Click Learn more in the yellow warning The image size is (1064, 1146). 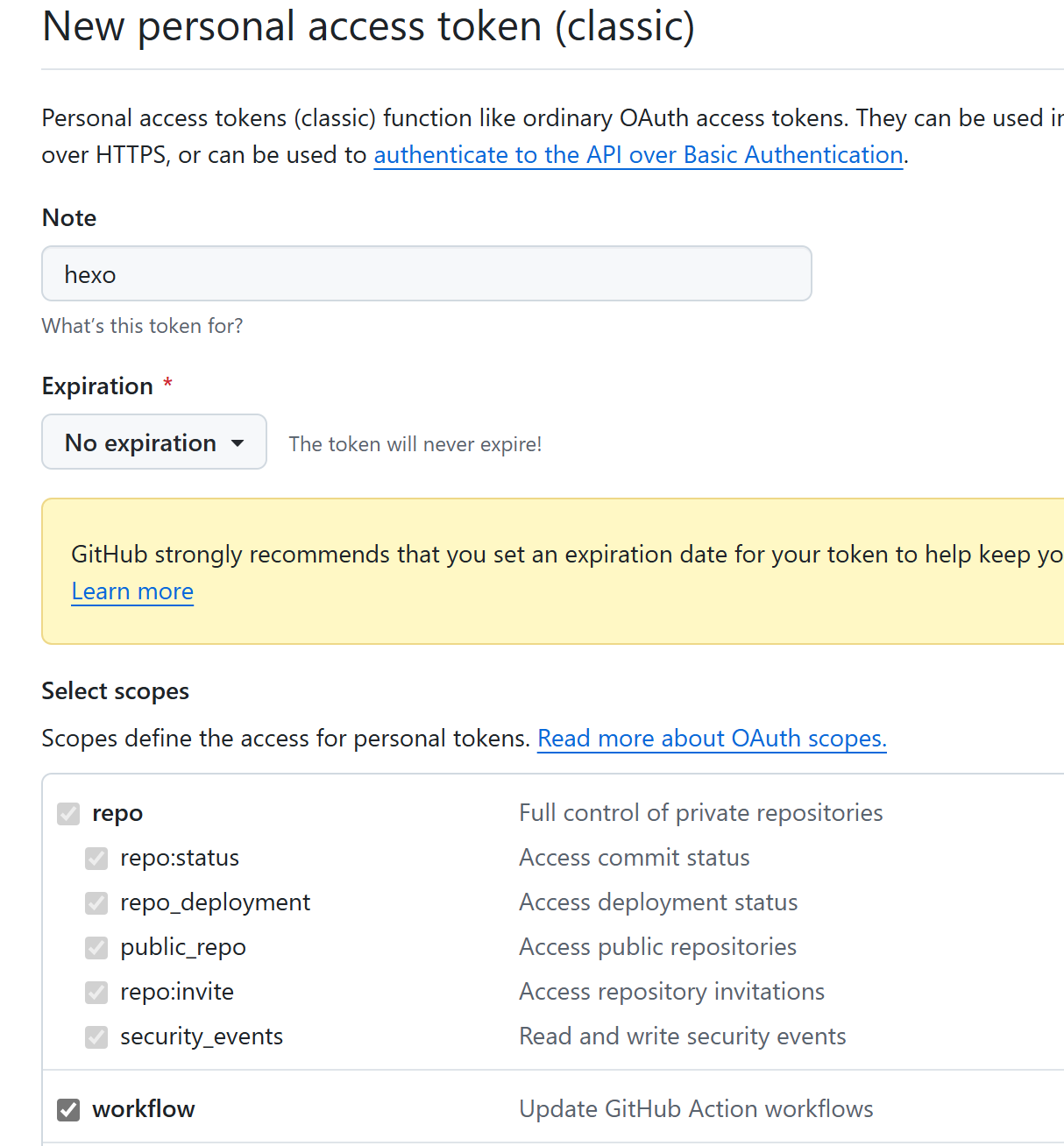132,591
